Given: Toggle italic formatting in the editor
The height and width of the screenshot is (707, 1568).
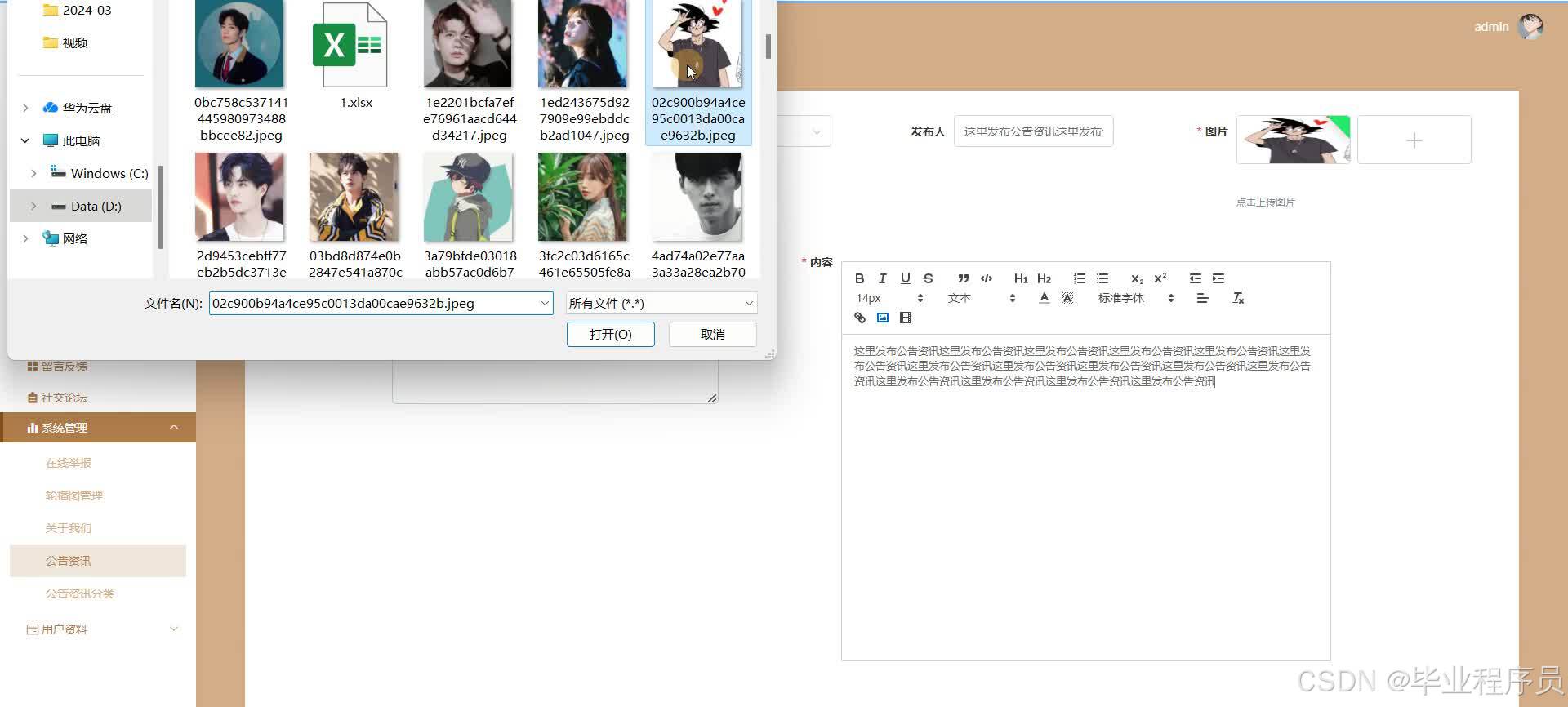Looking at the screenshot, I should [x=882, y=278].
